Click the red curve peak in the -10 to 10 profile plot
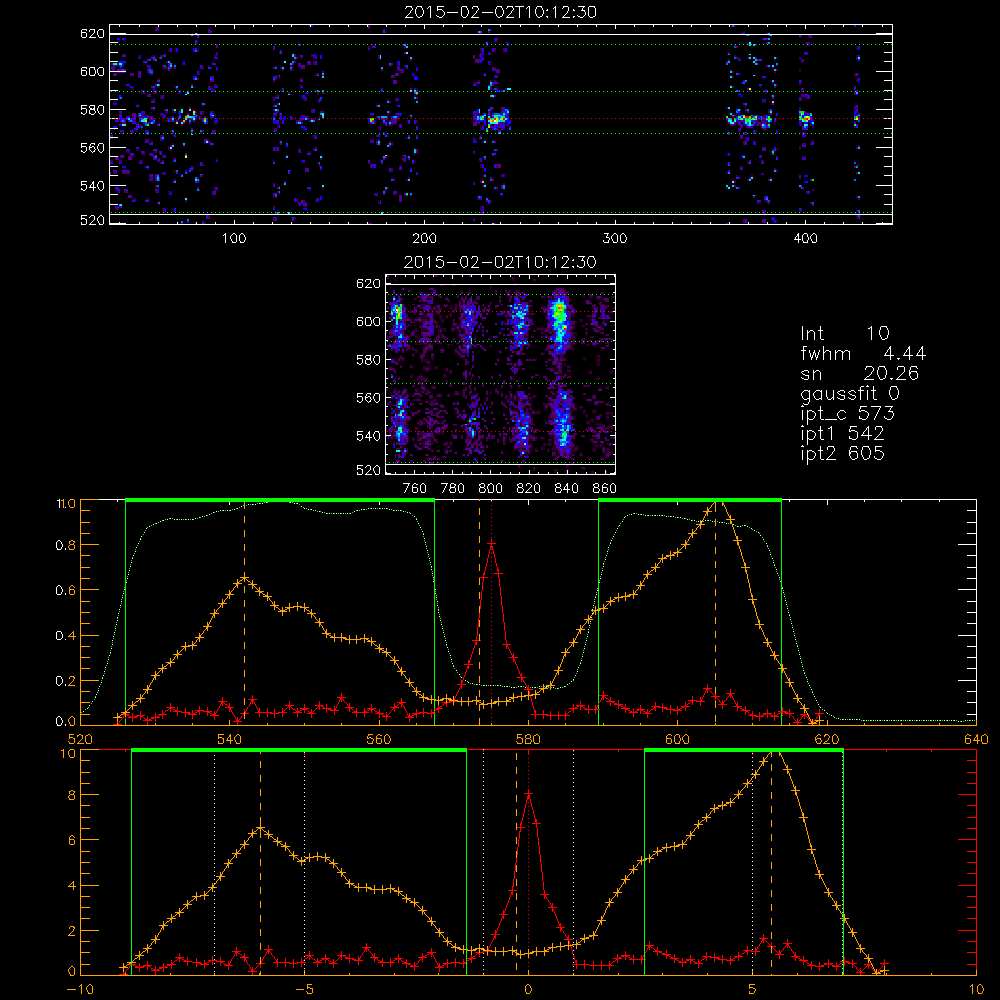This screenshot has width=1000, height=1000. pyautogui.click(x=528, y=794)
